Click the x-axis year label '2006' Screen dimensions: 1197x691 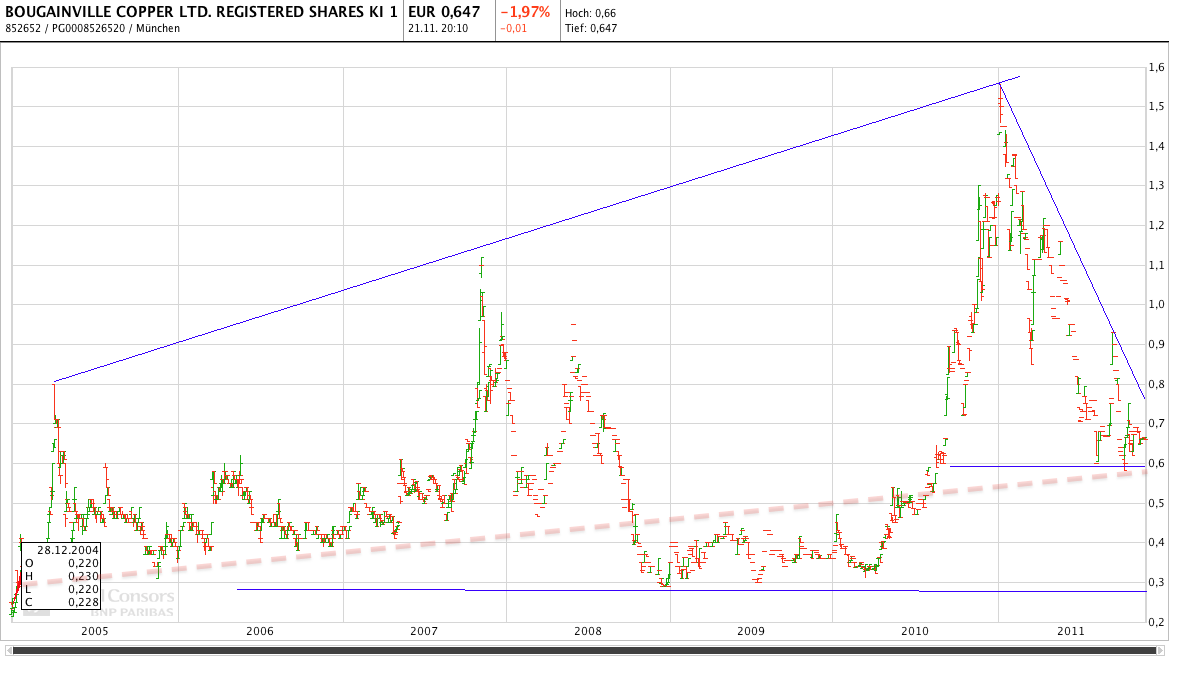260,631
